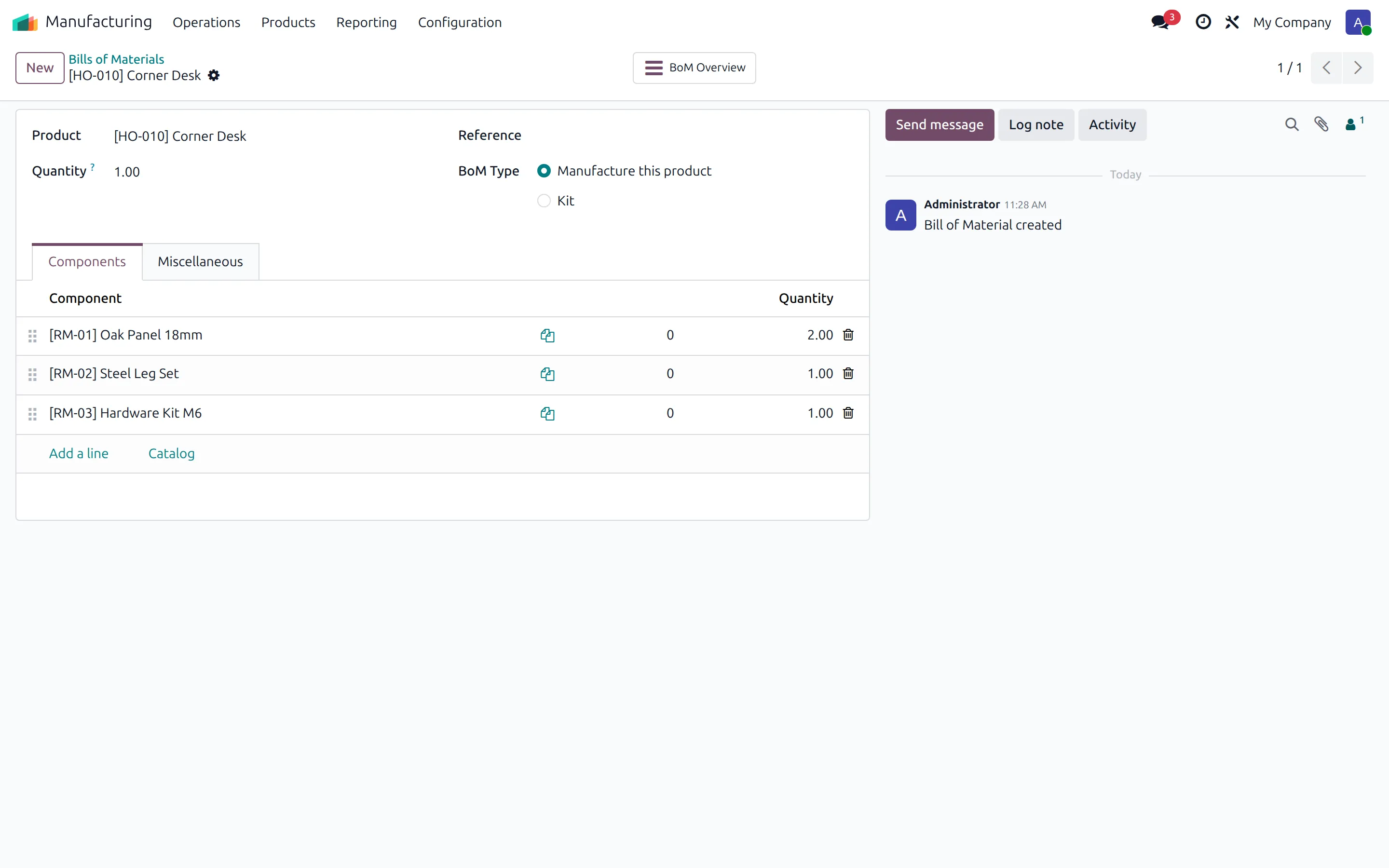Go to next record arrow
Image resolution: width=1389 pixels, height=868 pixels.
1358,68
